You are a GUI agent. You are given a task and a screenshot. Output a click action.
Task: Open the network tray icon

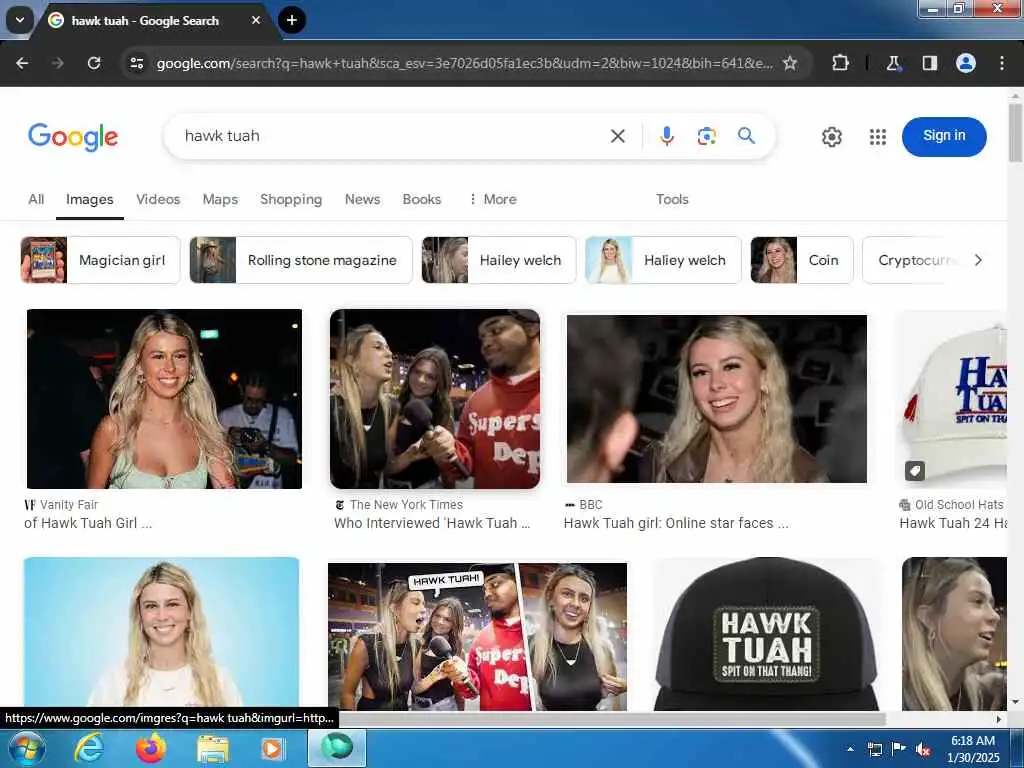(x=874, y=749)
